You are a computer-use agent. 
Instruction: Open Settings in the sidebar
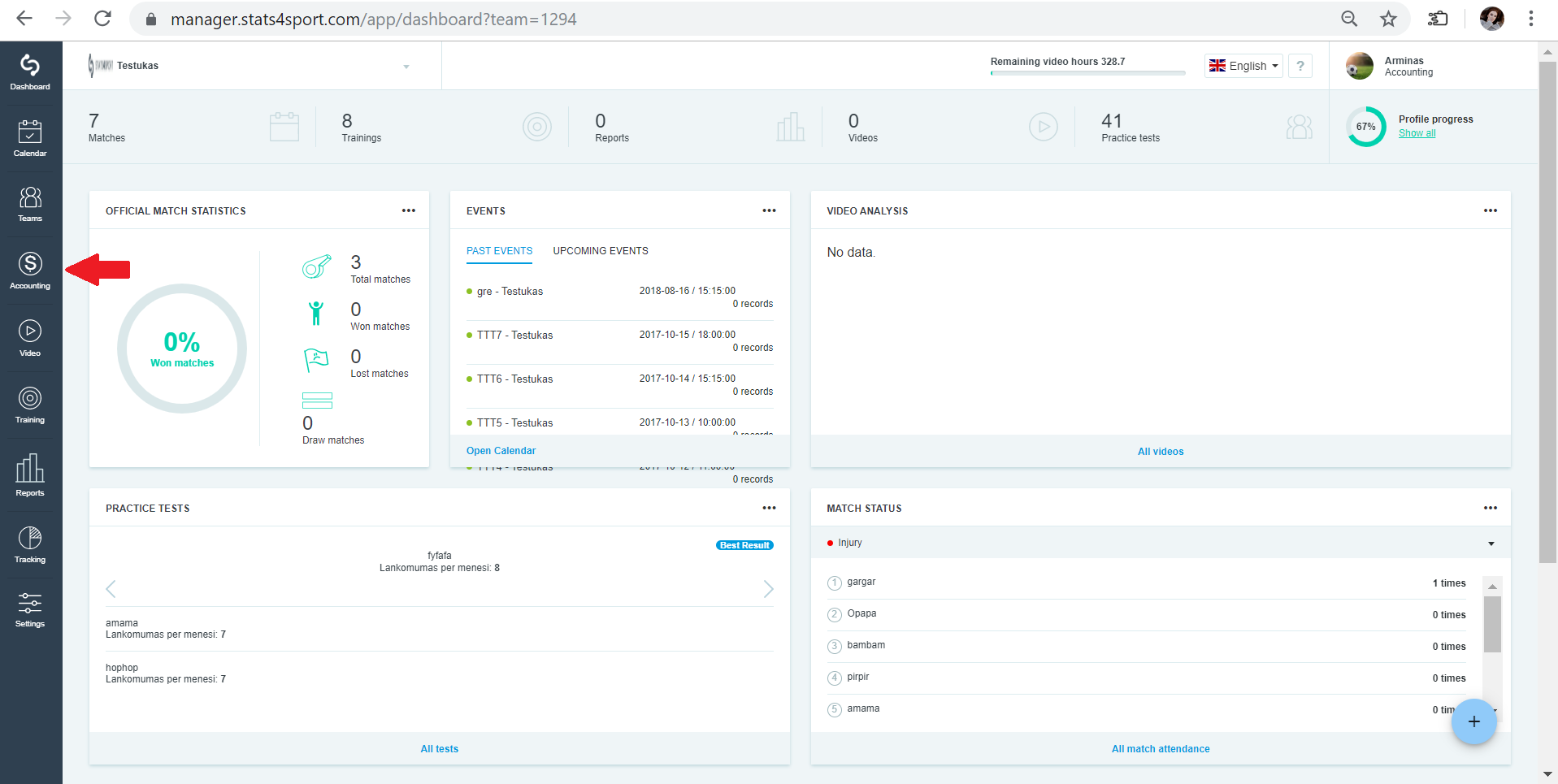30,610
